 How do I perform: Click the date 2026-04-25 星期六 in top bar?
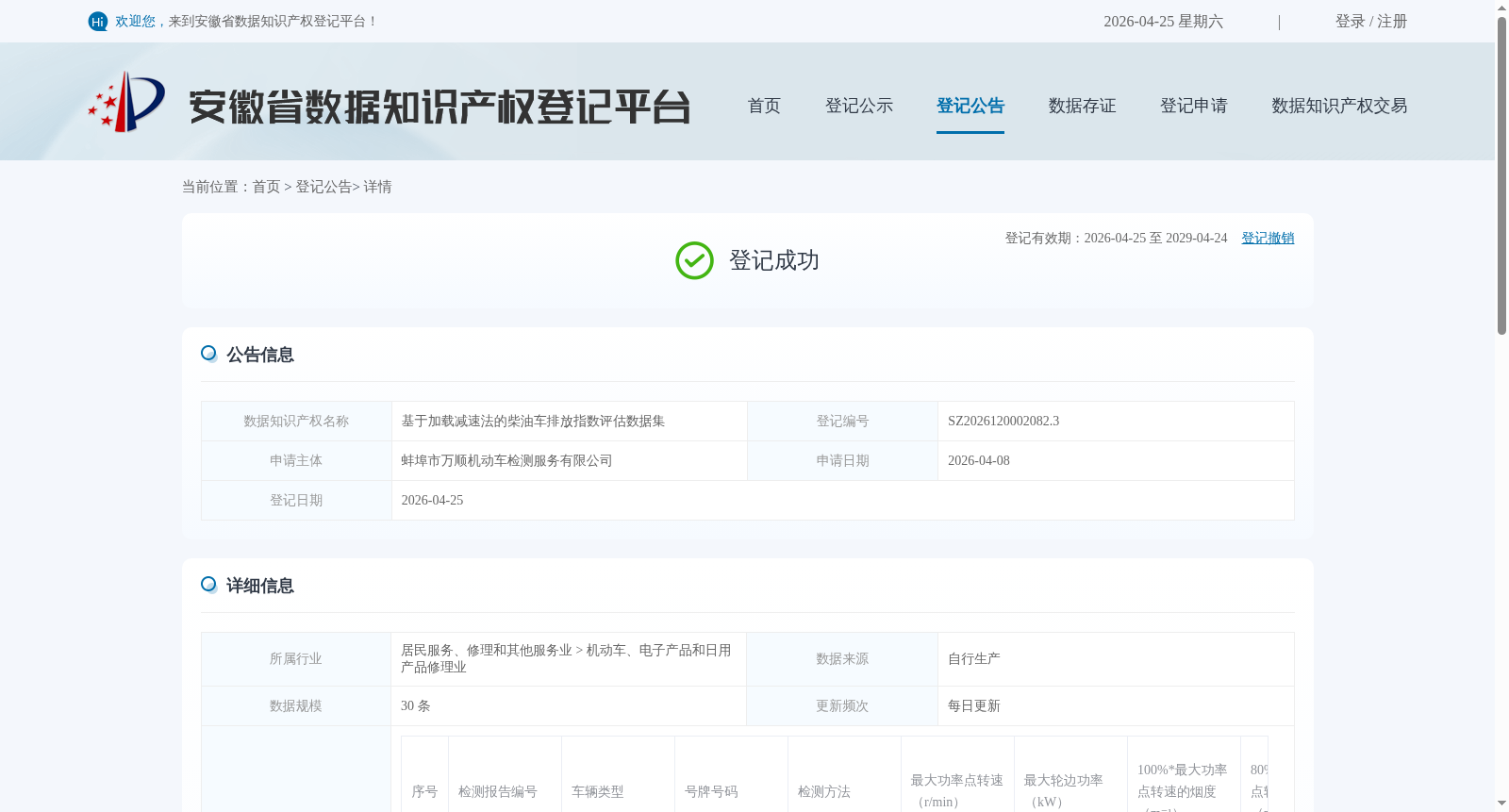pyautogui.click(x=1163, y=21)
